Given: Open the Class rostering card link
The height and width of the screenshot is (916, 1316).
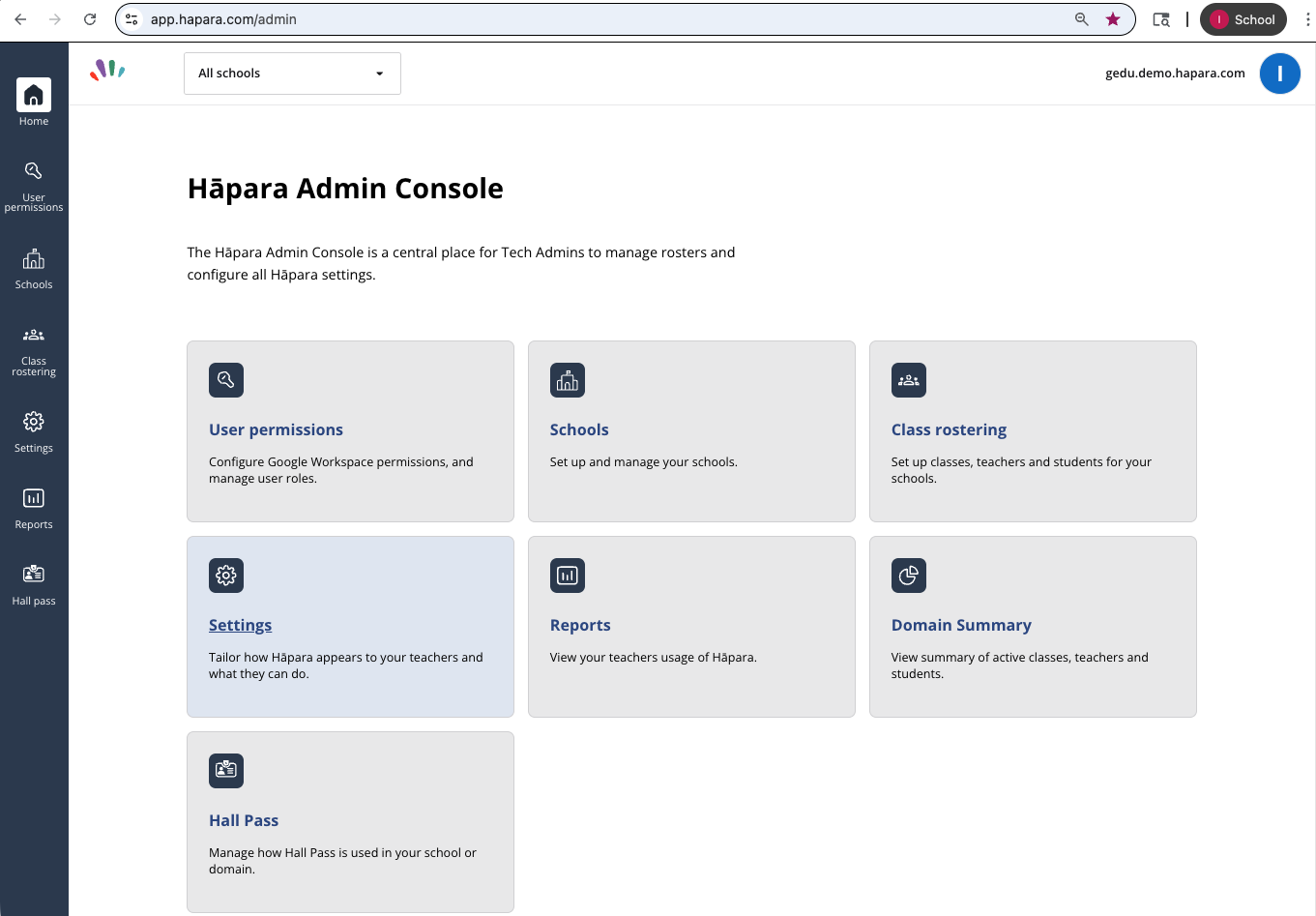Looking at the screenshot, I should pyautogui.click(x=949, y=429).
